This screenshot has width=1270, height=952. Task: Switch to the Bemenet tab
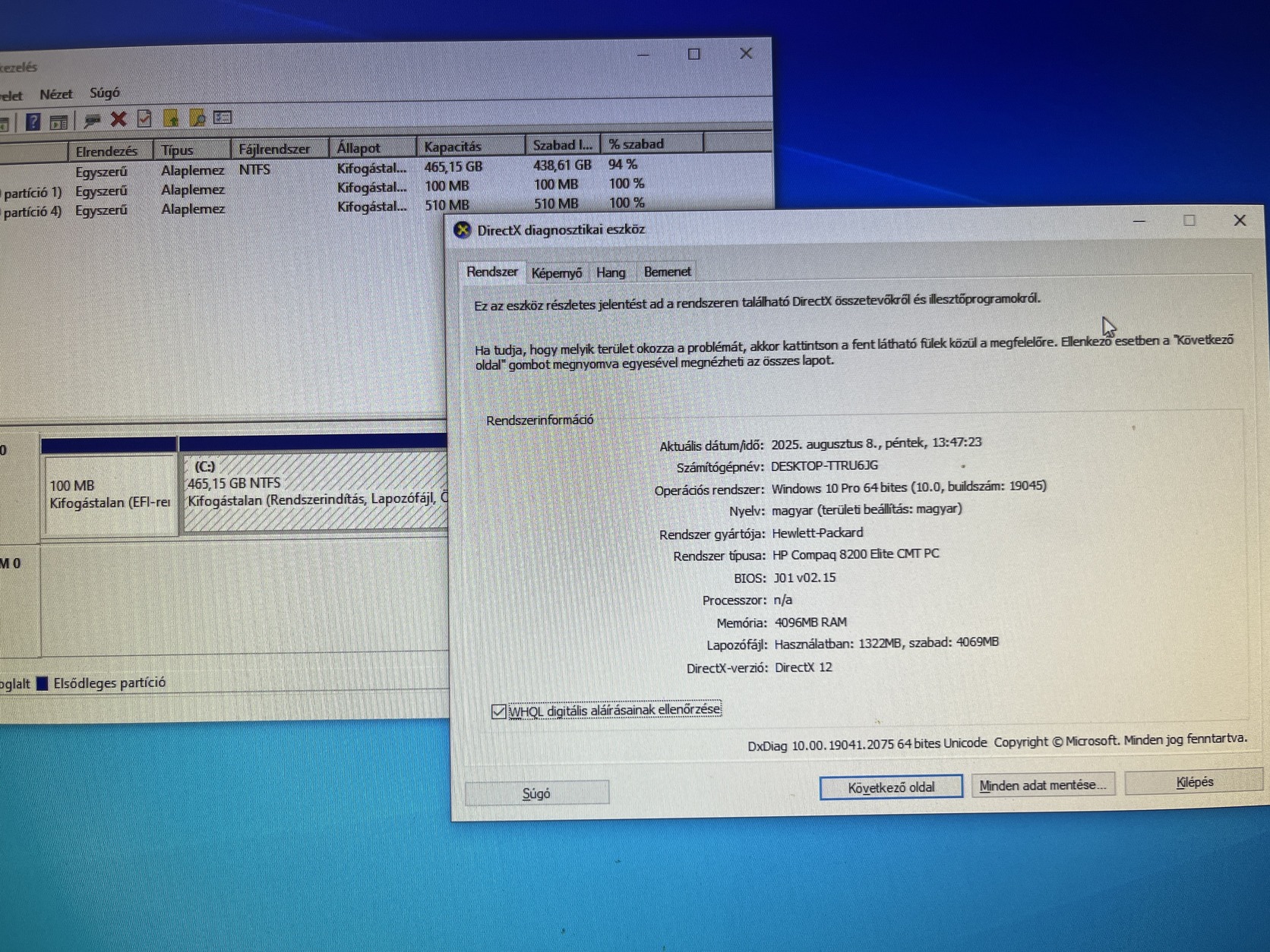(667, 271)
